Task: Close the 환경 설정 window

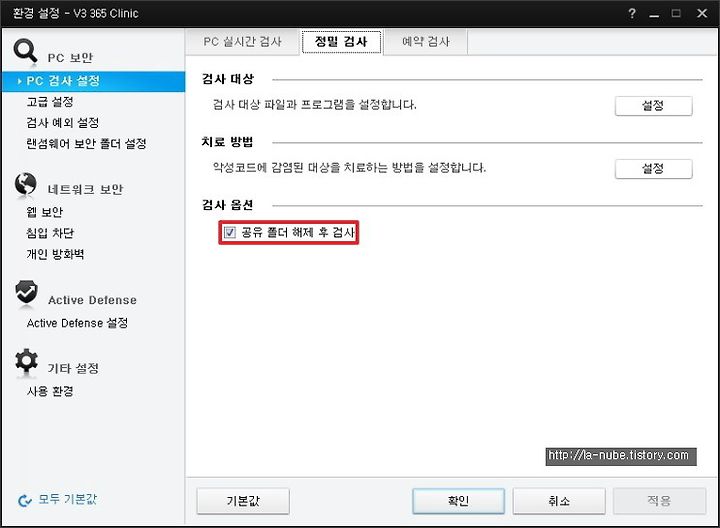Action: click(702, 13)
